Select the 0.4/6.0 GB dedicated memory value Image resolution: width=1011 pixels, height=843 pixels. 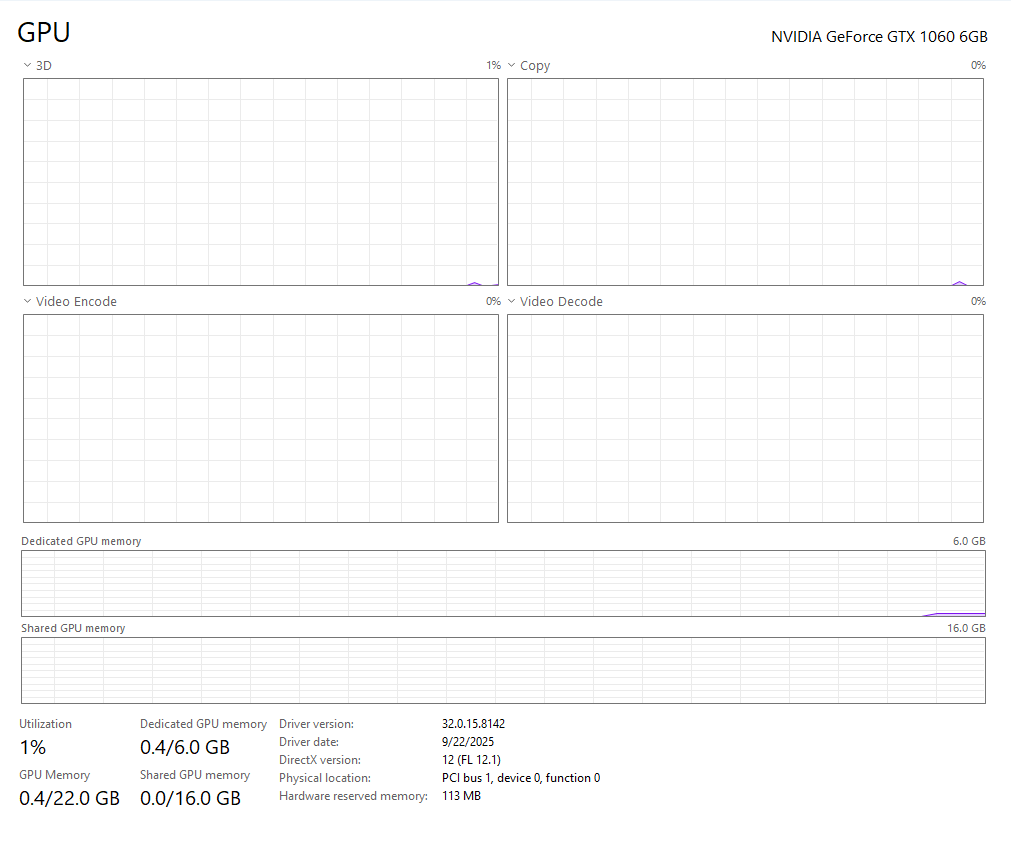[185, 747]
